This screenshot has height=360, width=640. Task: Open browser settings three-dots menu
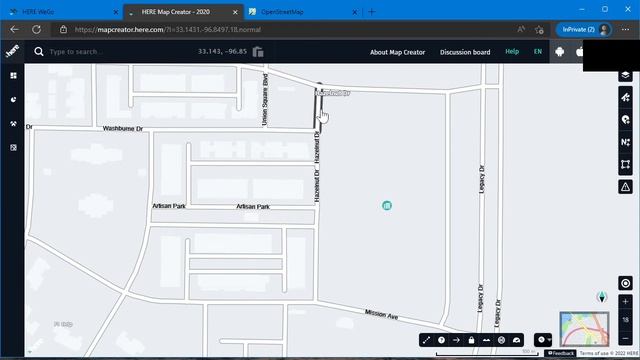(625, 29)
